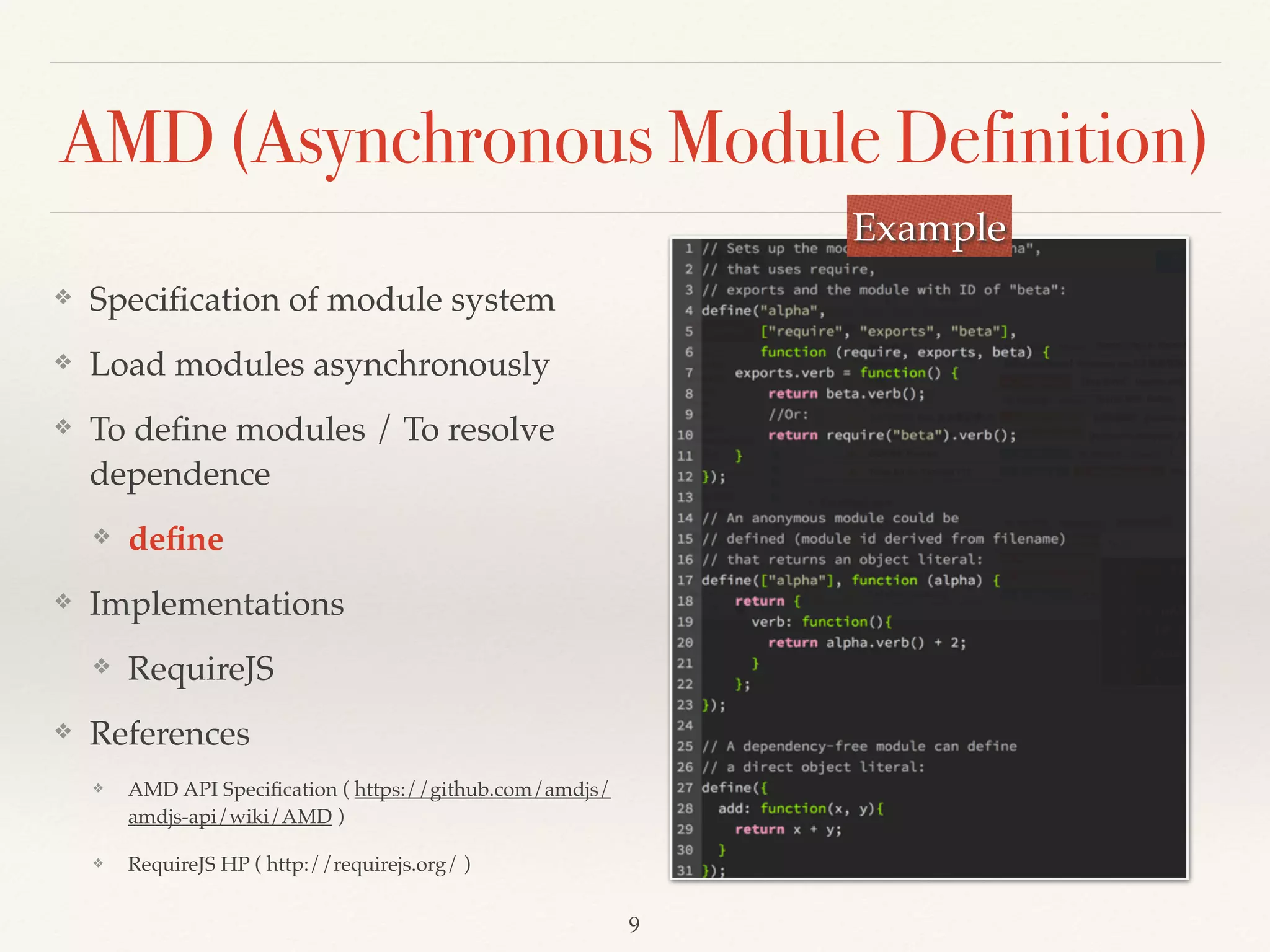Click code line 29 'return x + y;'
Viewport: 1270px width, 952px height.
tap(788, 829)
